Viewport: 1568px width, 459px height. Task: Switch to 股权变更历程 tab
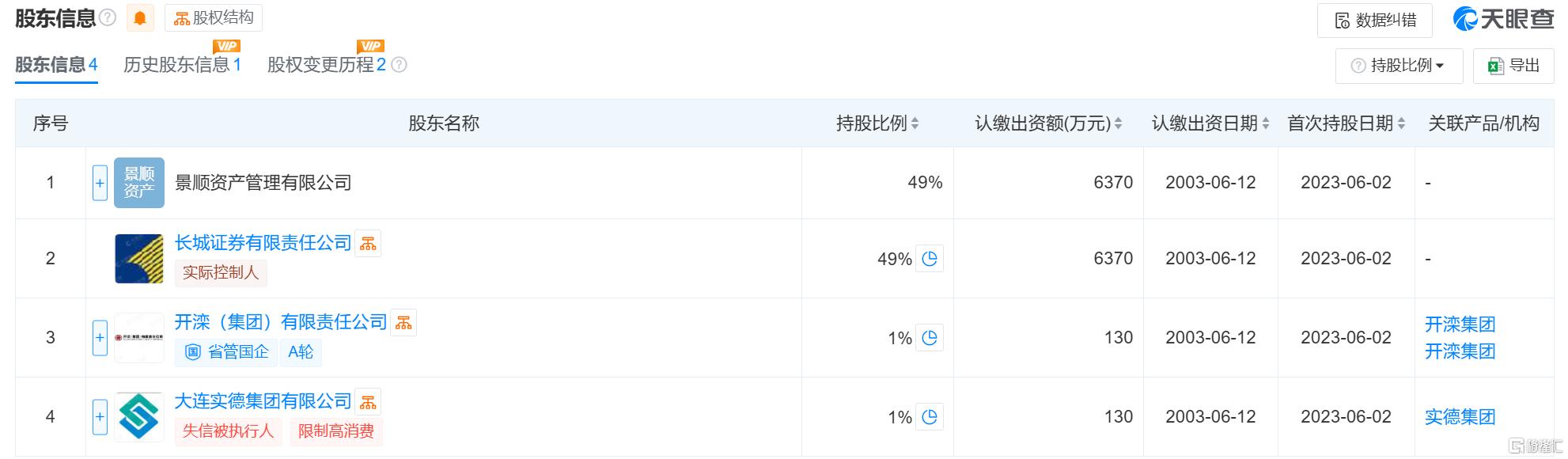327,65
